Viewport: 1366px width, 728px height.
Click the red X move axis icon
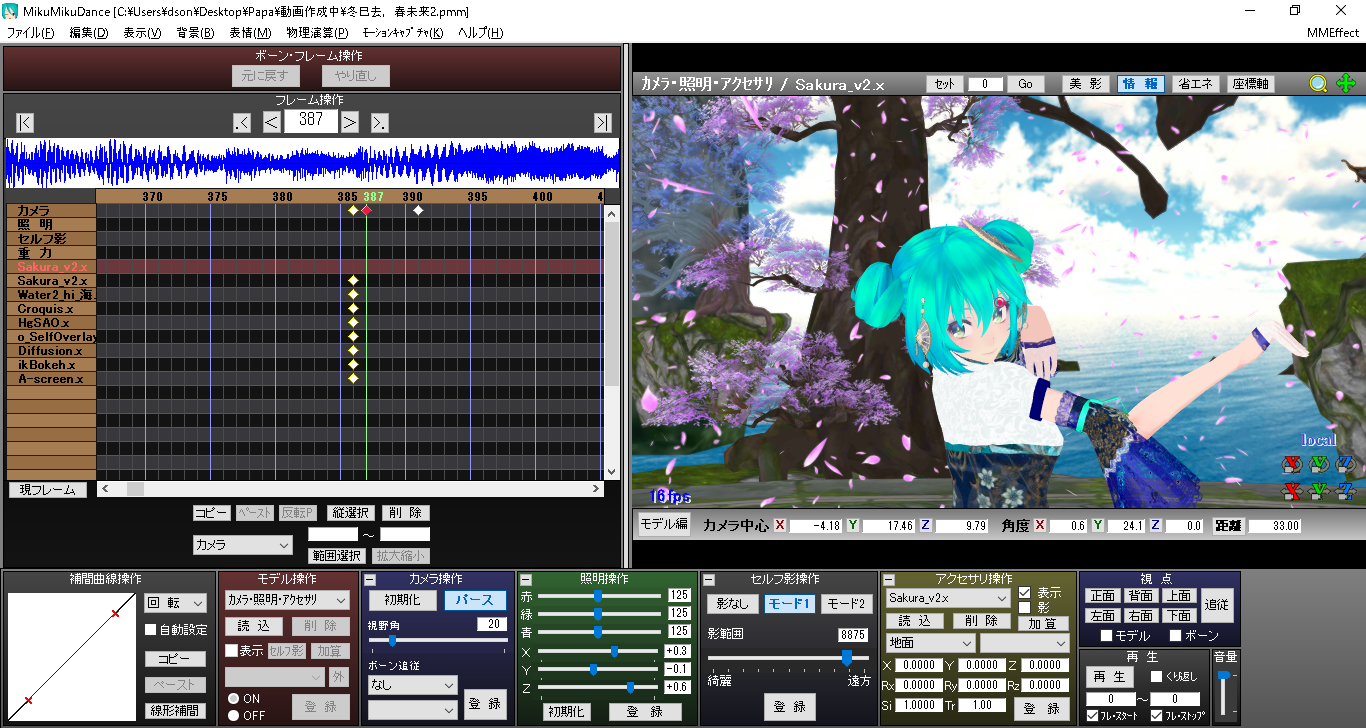click(x=1292, y=491)
